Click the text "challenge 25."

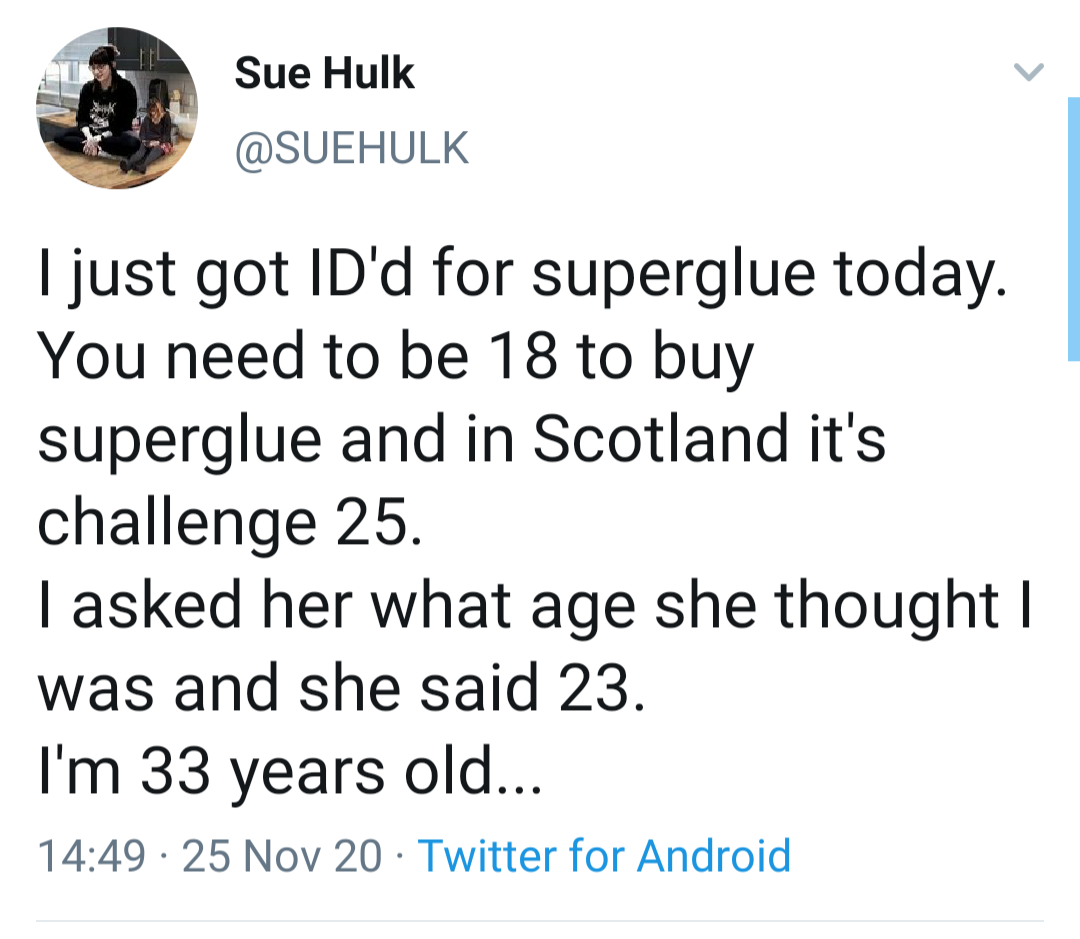pos(224,523)
